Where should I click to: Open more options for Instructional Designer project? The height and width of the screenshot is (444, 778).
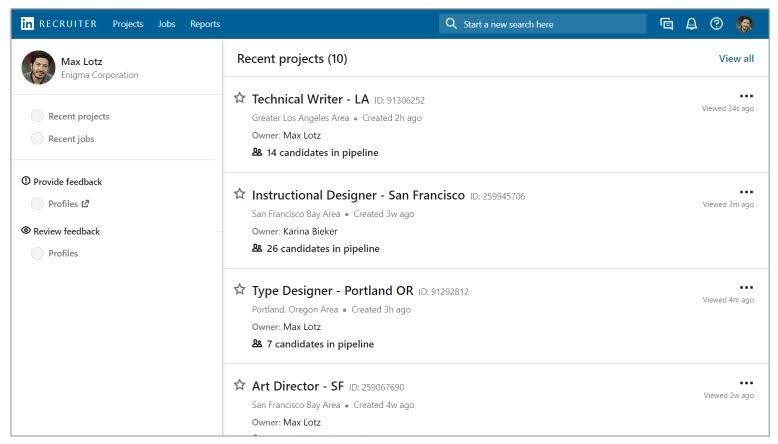(x=746, y=192)
